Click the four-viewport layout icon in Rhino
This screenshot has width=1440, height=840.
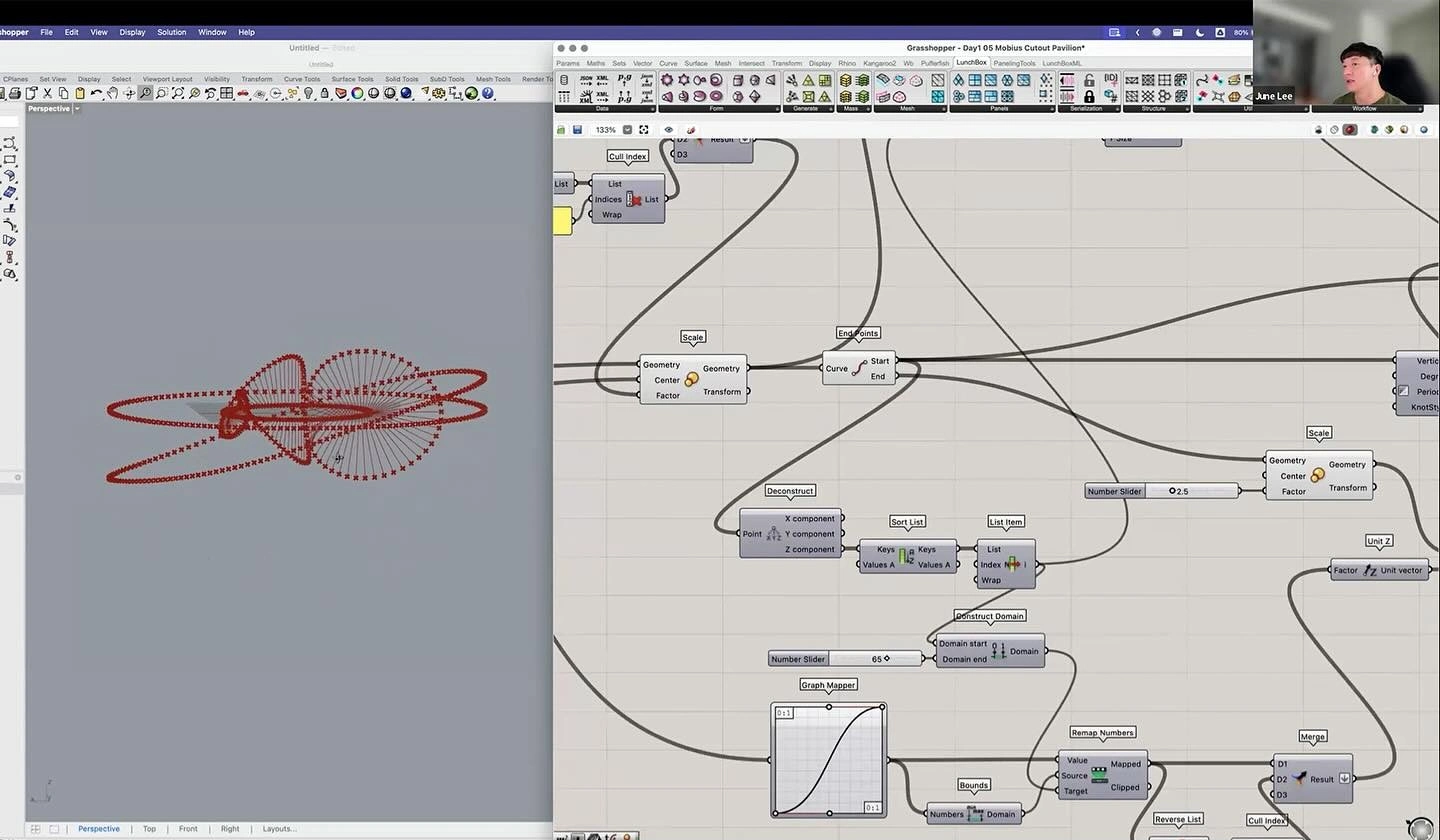click(x=226, y=93)
